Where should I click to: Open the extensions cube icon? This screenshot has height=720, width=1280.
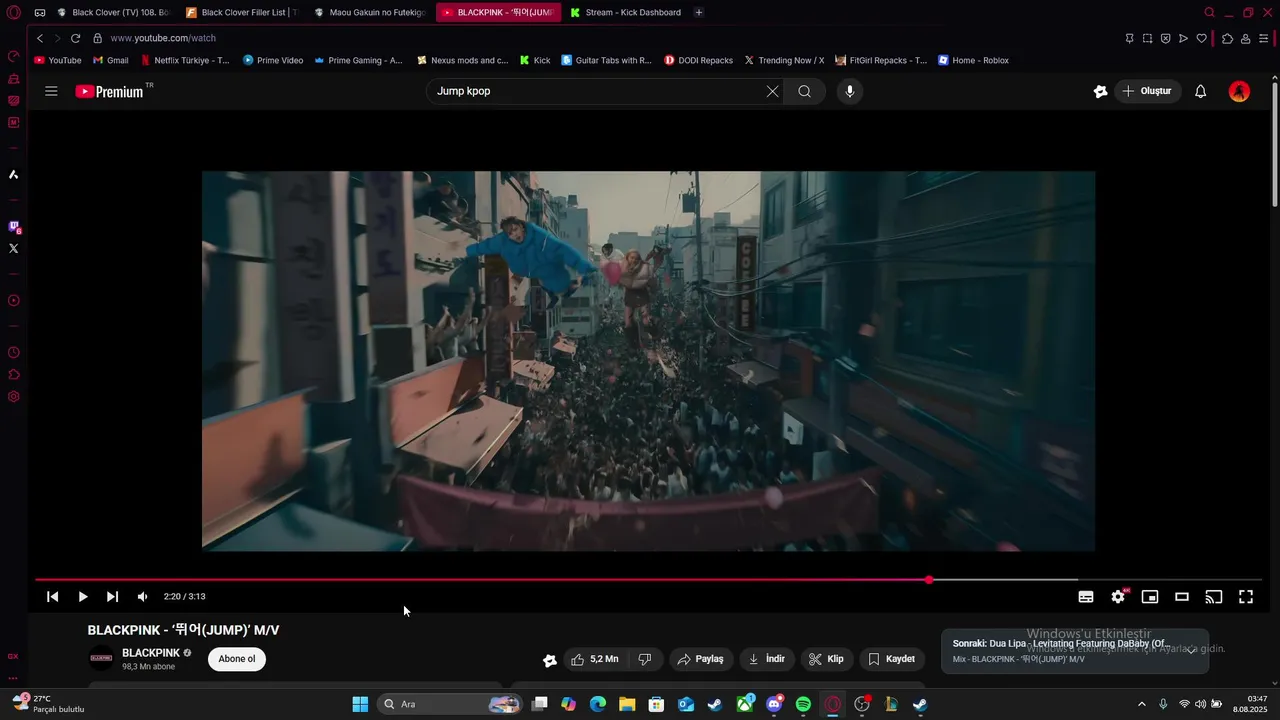(x=1227, y=38)
